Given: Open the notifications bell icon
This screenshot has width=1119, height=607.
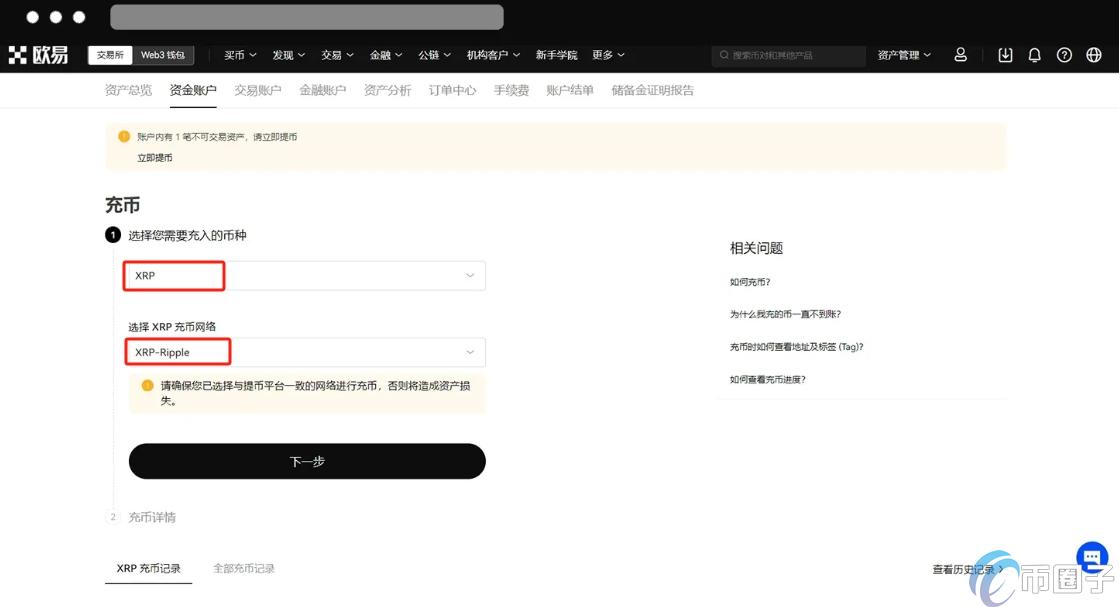Looking at the screenshot, I should pos(1034,54).
